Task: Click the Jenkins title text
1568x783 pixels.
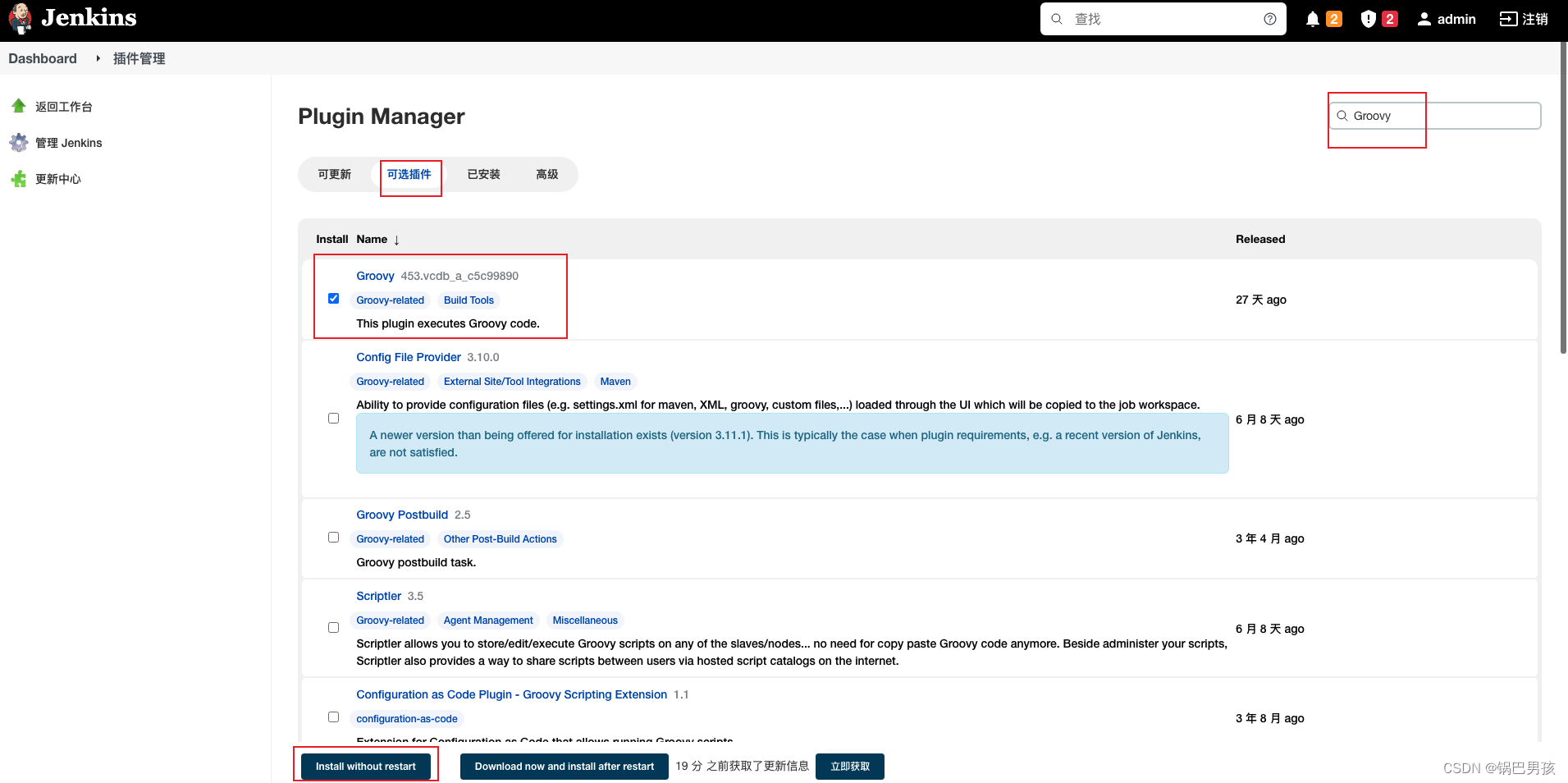Action: [89, 18]
